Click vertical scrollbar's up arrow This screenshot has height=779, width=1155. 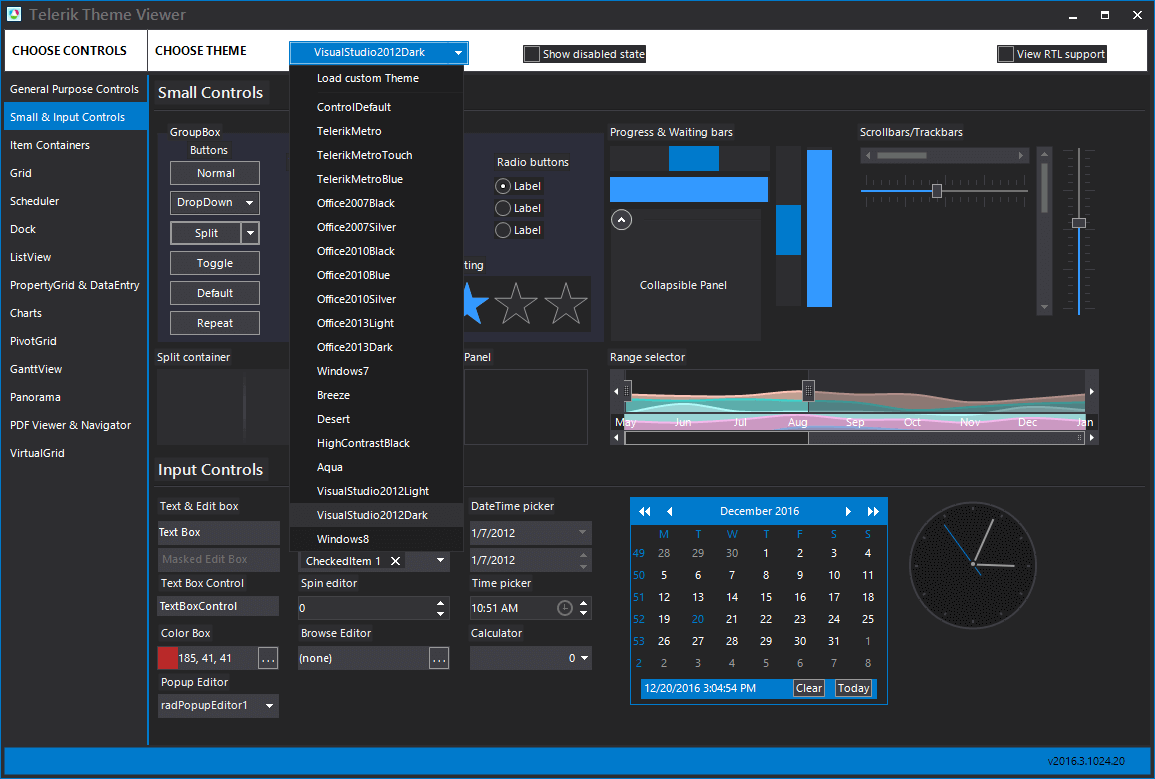coord(1044,155)
